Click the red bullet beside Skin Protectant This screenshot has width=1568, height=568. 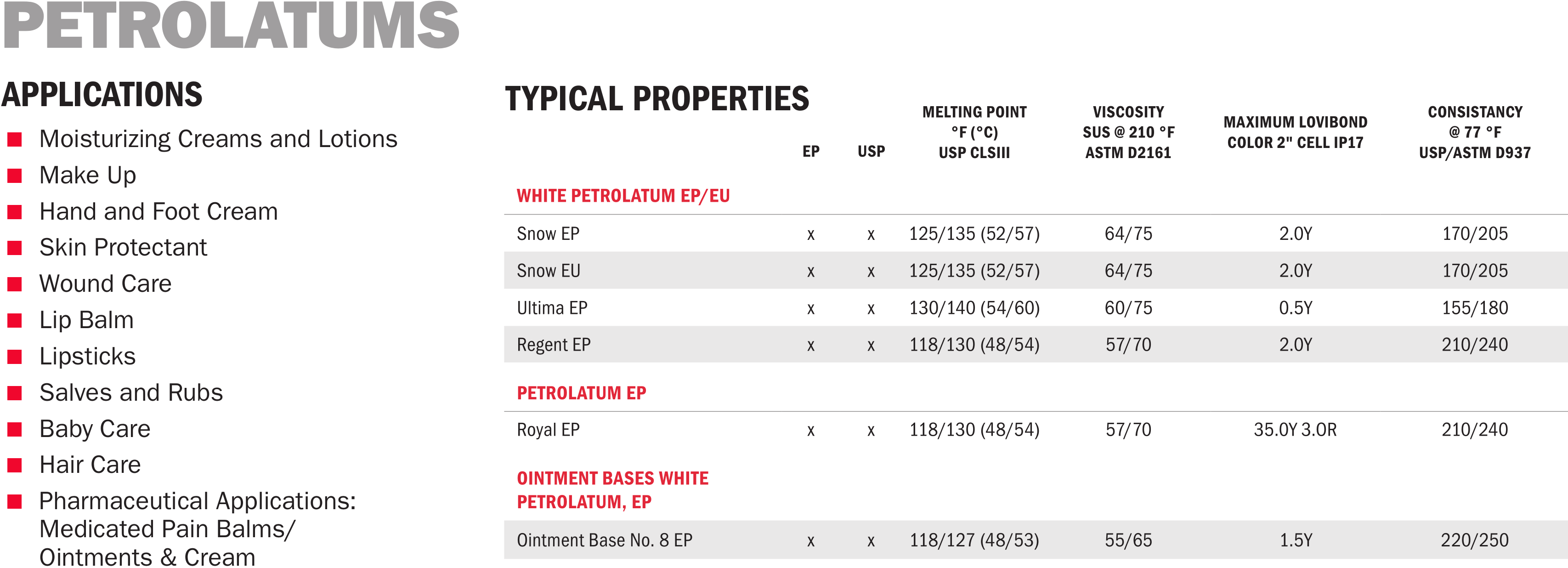(x=15, y=249)
